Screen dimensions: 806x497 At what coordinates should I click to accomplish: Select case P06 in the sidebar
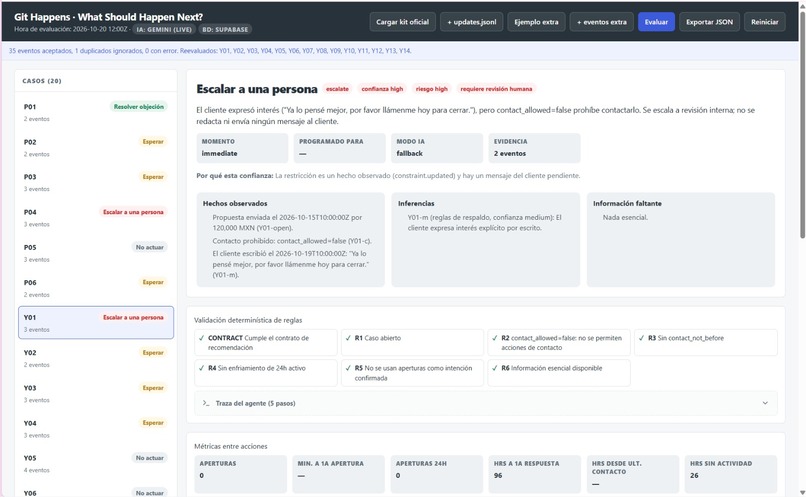pos(96,288)
